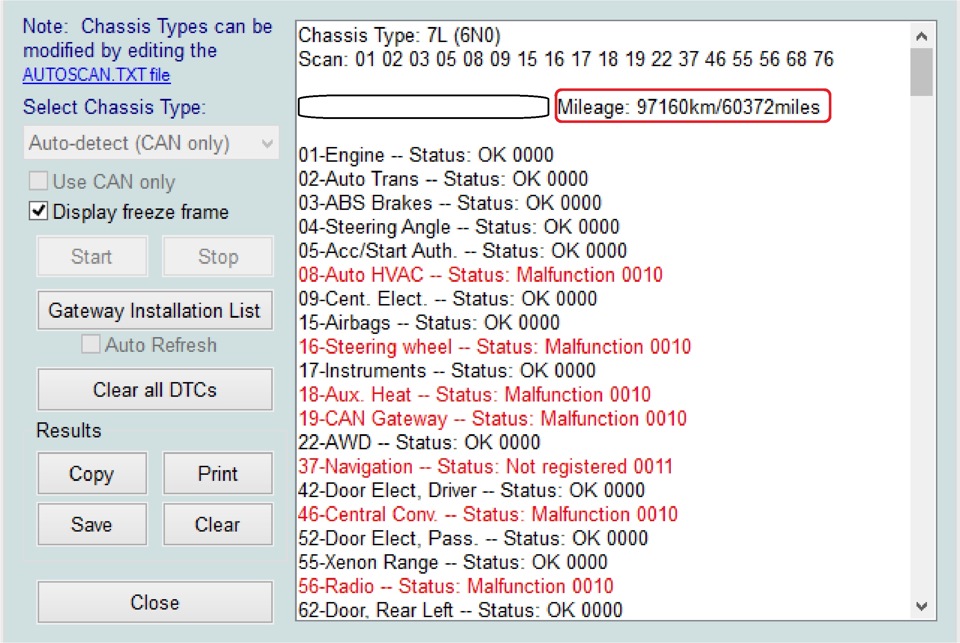Select 05-Acc/Start Auth. status row

tap(462, 250)
